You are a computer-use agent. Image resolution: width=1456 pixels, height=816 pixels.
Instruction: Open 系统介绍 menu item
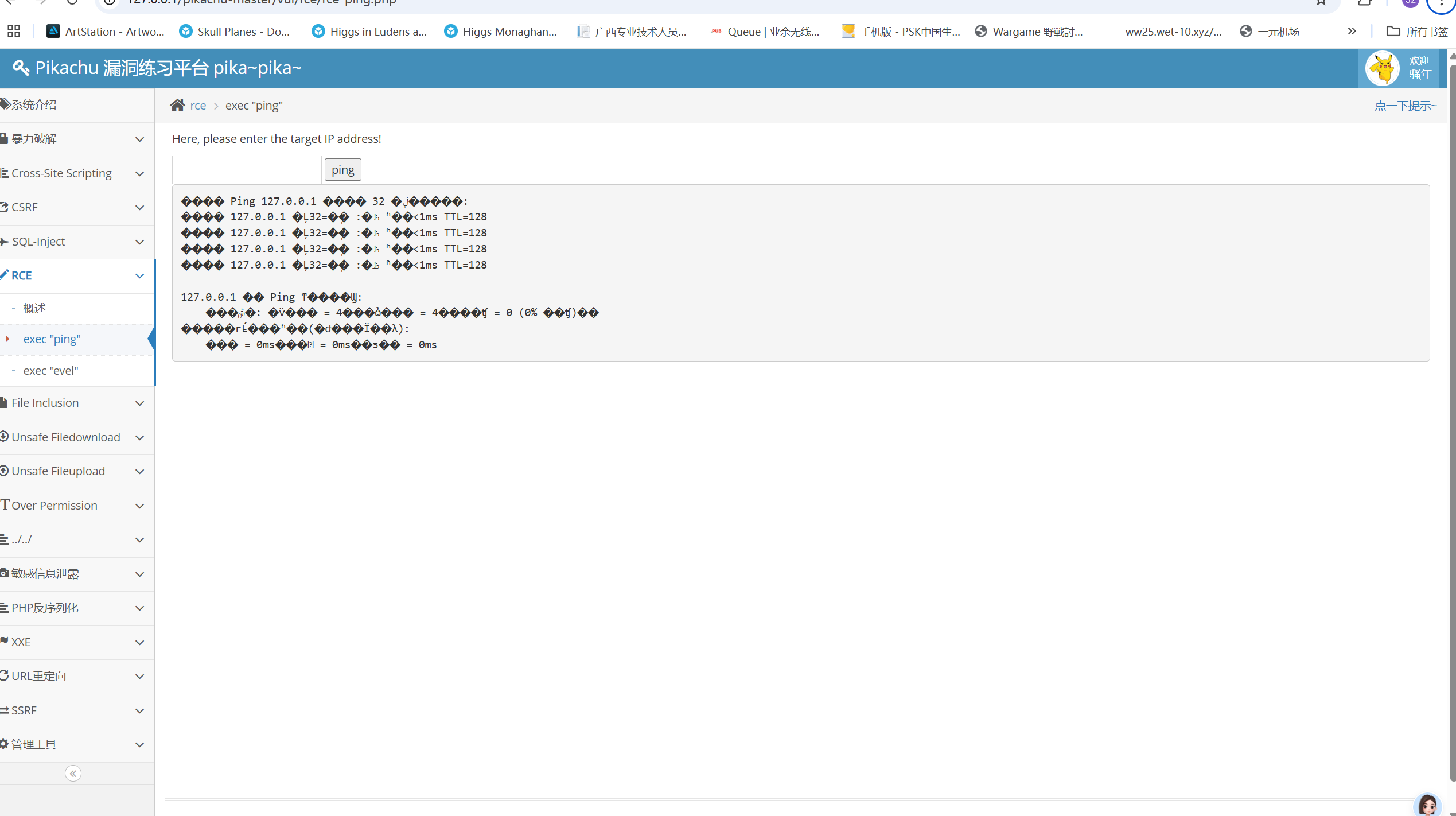tap(77, 105)
